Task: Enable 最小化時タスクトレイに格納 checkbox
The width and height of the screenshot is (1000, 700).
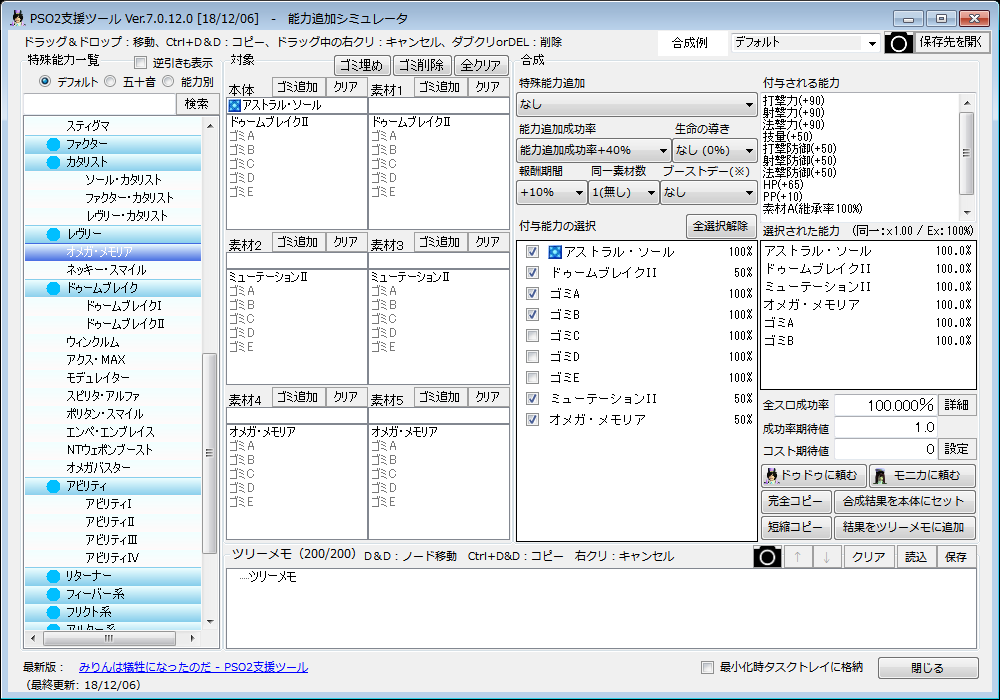Action: [x=707, y=667]
